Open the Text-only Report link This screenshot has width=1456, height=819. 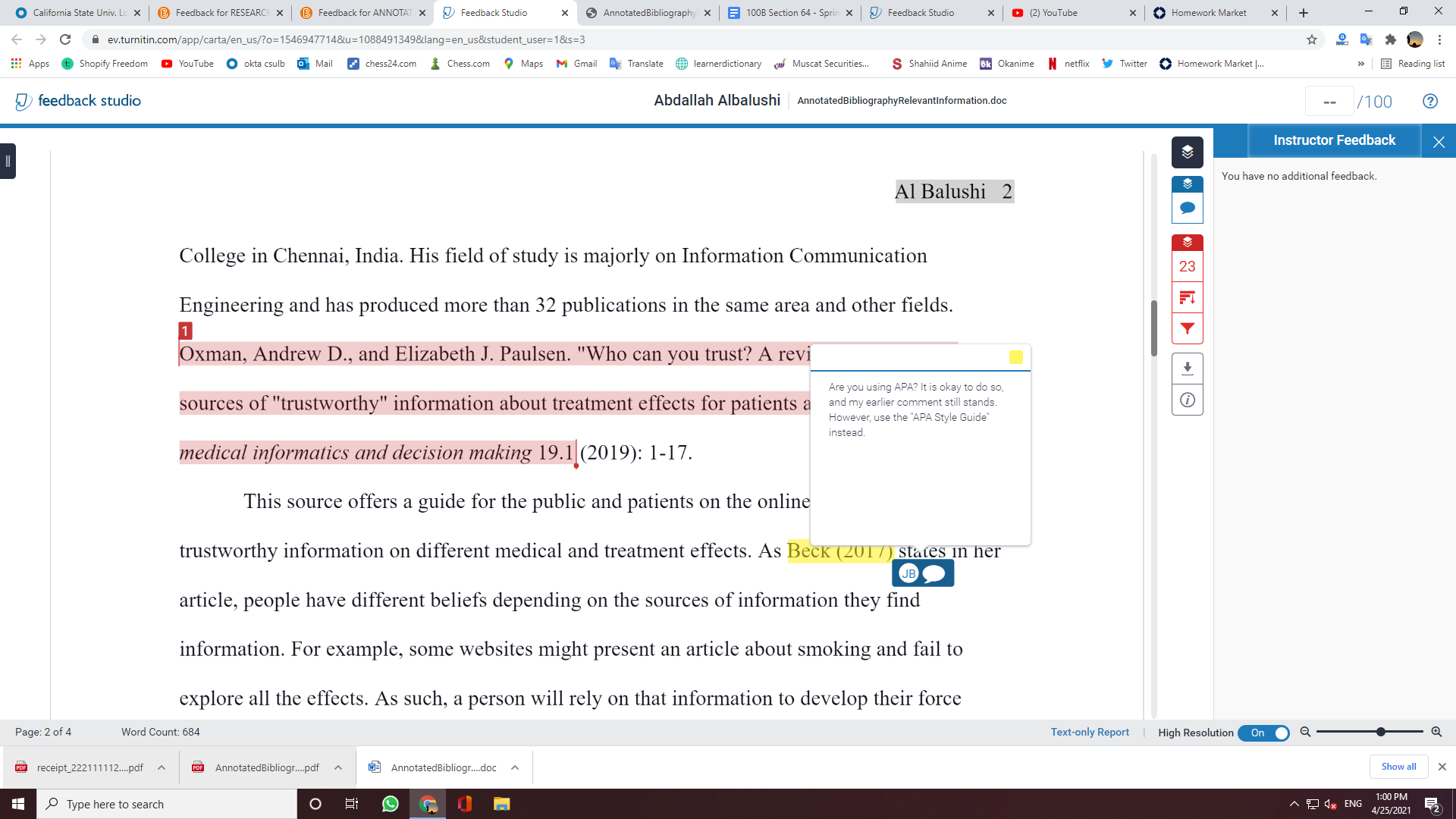1090,732
